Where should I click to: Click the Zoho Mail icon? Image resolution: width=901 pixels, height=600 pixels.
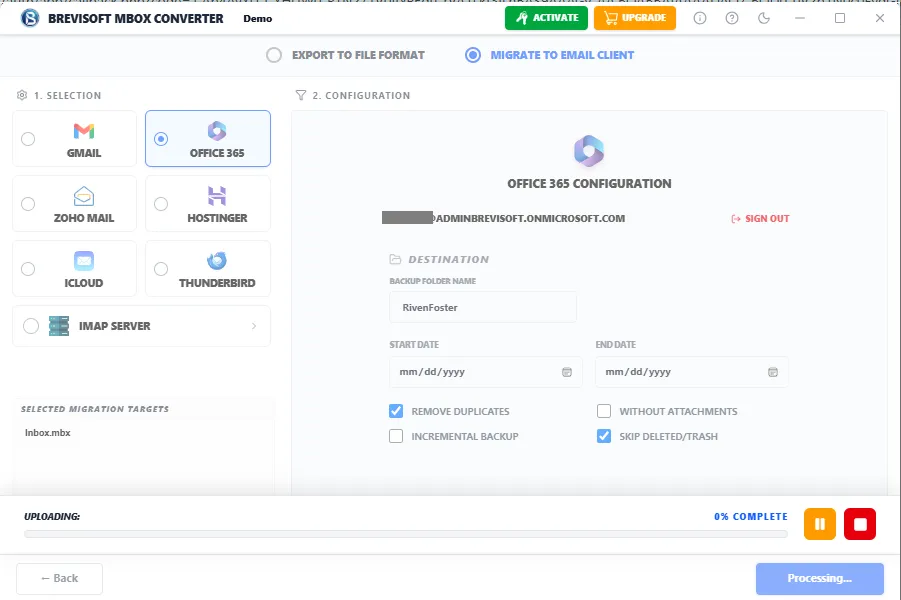click(84, 197)
